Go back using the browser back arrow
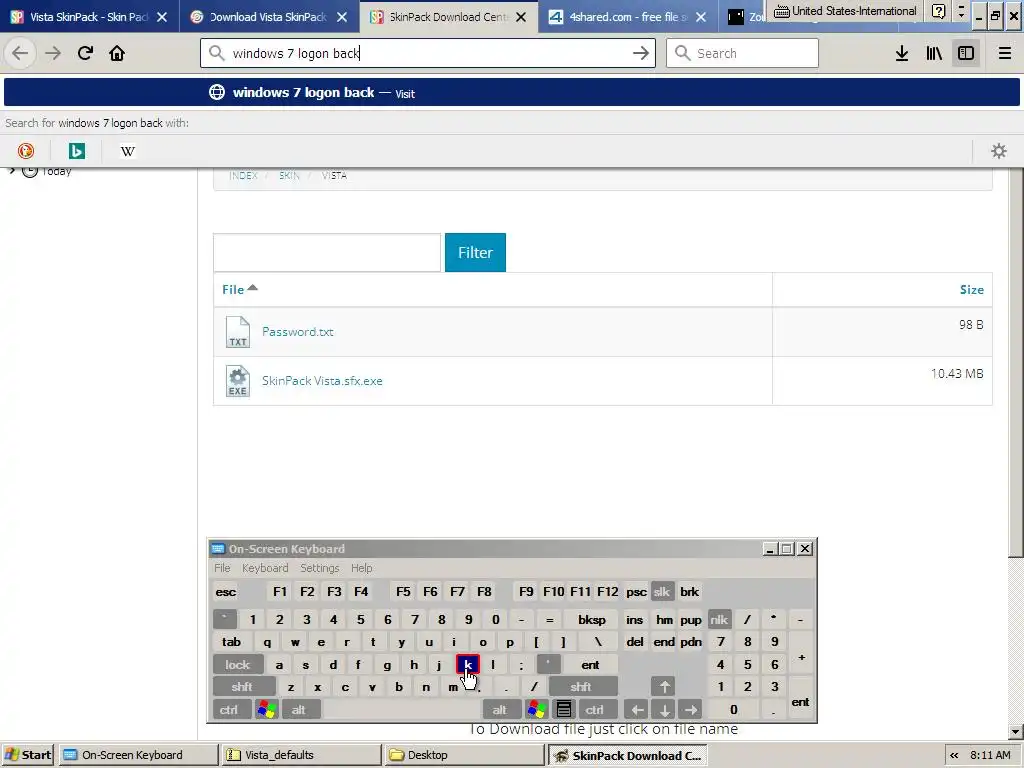 coord(20,53)
